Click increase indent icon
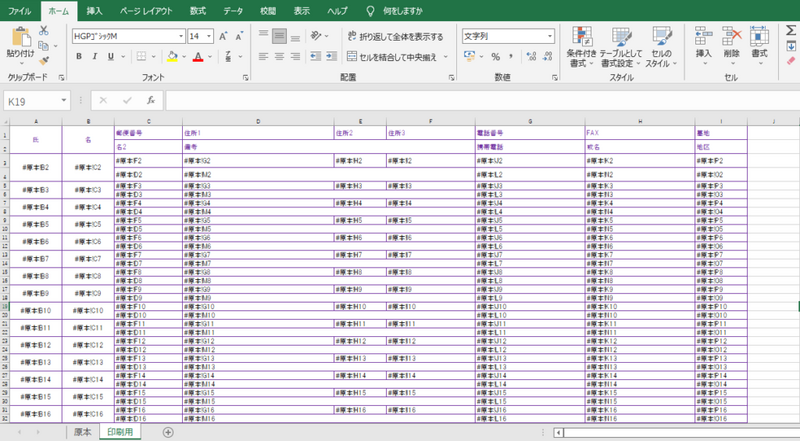 point(332,57)
